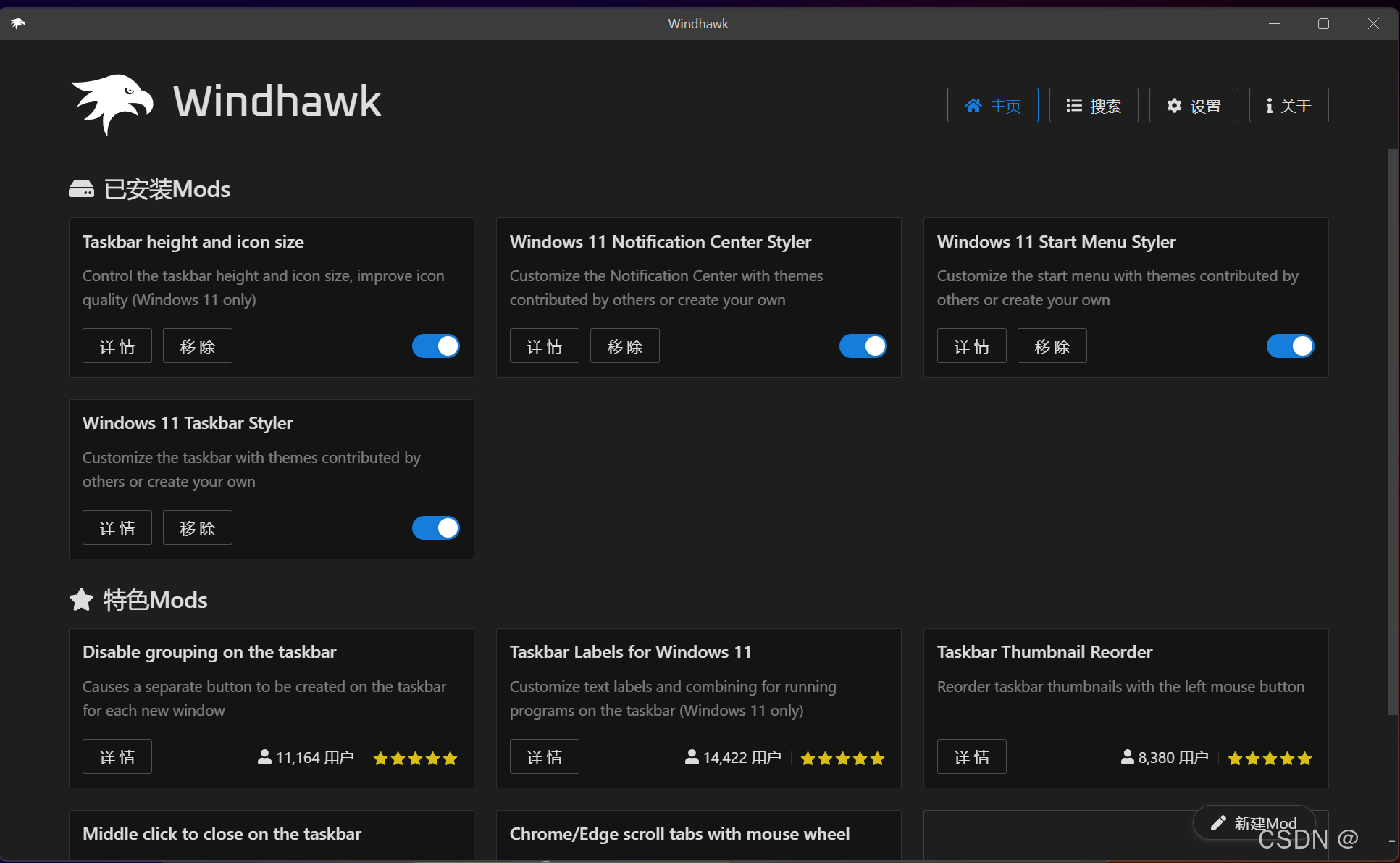The height and width of the screenshot is (863, 1400).
Task: Open 详情 for Disable grouping on the taskbar
Action: click(x=117, y=756)
